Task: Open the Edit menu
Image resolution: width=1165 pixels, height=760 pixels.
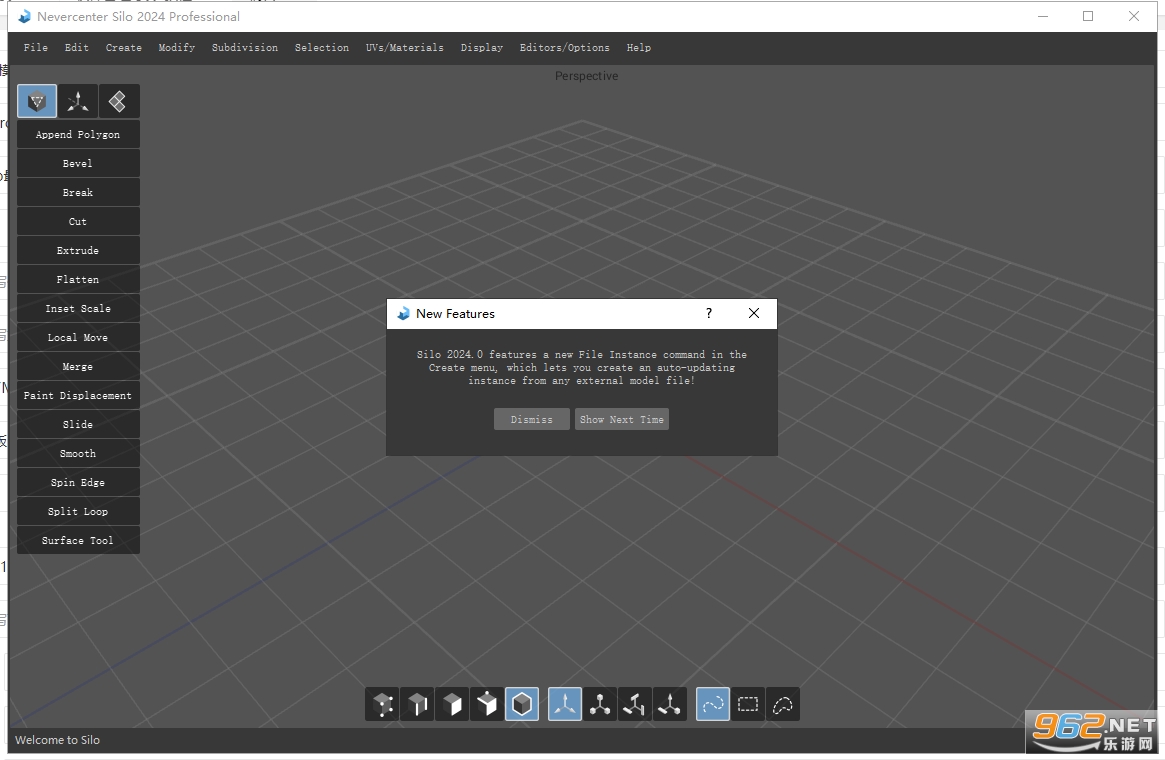Action: point(77,48)
